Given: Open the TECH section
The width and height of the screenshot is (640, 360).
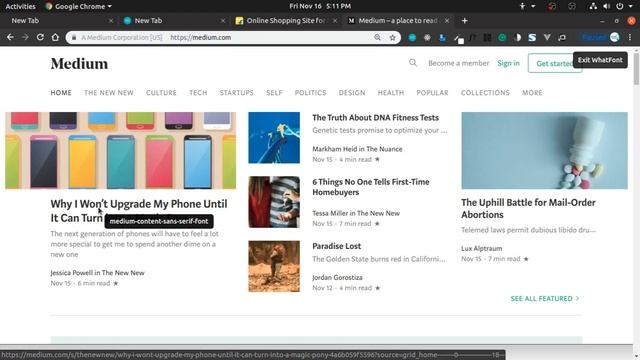Looking at the screenshot, I should click(x=198, y=93).
